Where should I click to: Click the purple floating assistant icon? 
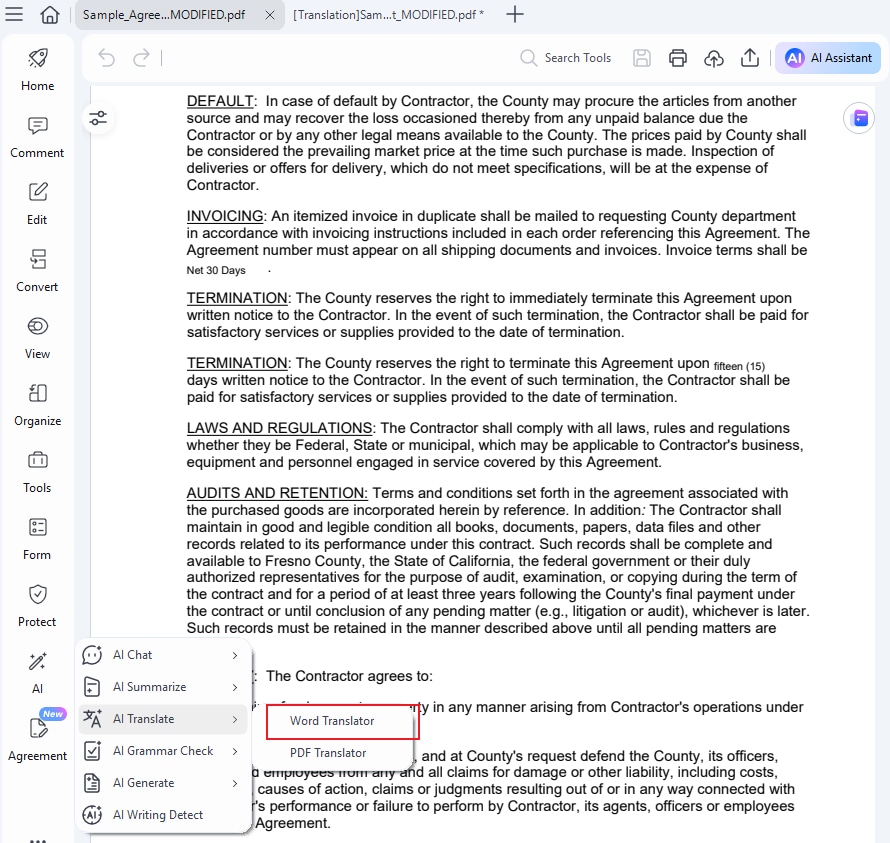click(860, 118)
